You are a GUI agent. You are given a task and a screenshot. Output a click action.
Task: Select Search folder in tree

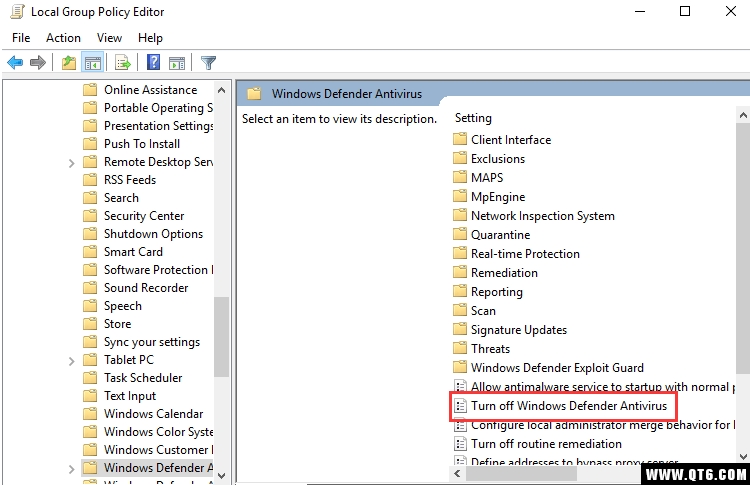(111, 198)
